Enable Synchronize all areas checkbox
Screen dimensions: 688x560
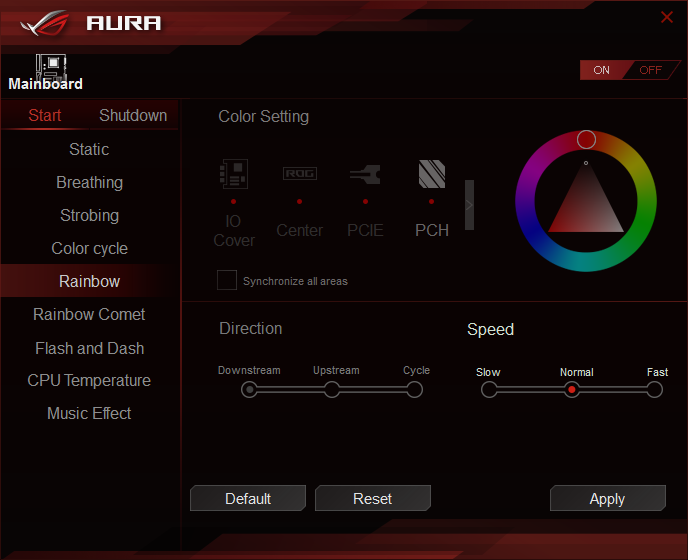(x=227, y=280)
